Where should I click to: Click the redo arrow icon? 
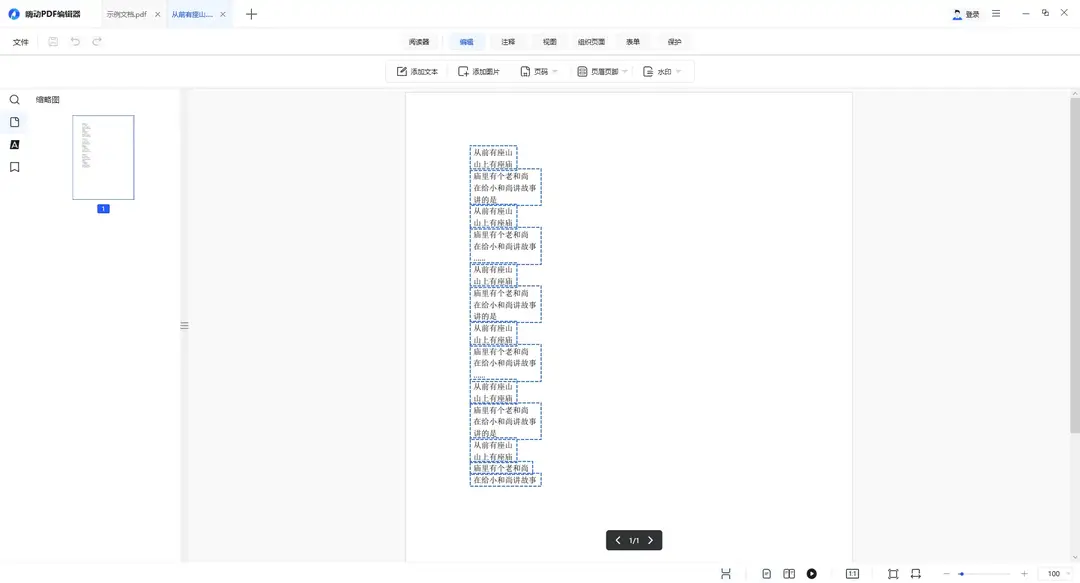[x=97, y=41]
